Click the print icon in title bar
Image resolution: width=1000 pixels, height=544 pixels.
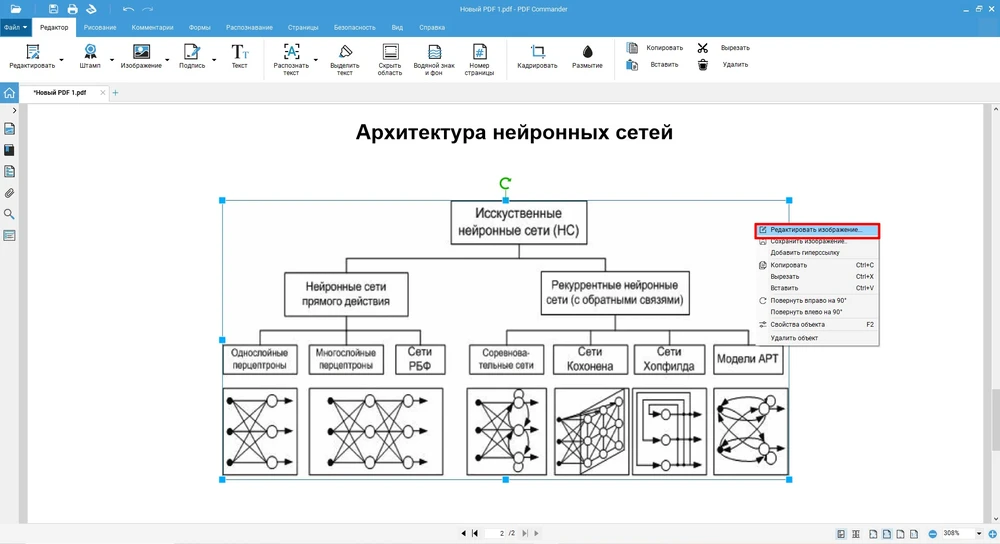pos(73,9)
